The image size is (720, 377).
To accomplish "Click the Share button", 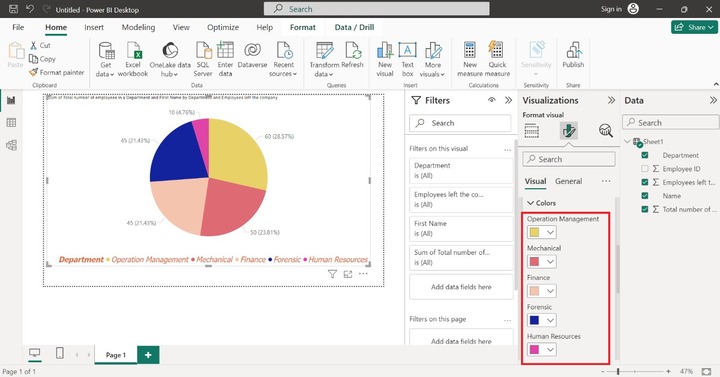I will pos(694,28).
